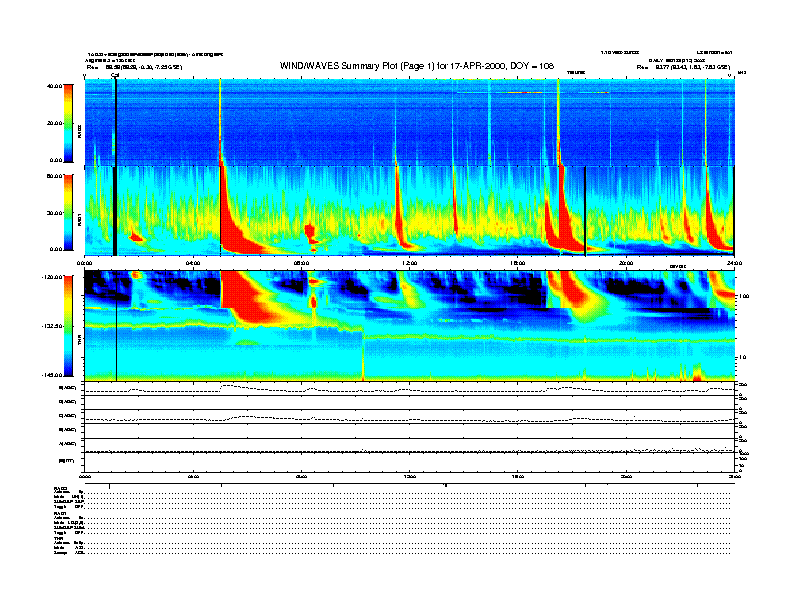792x612 pixels.
Task: Click the RAD2 heading in bottom status table
Action: coord(60,488)
